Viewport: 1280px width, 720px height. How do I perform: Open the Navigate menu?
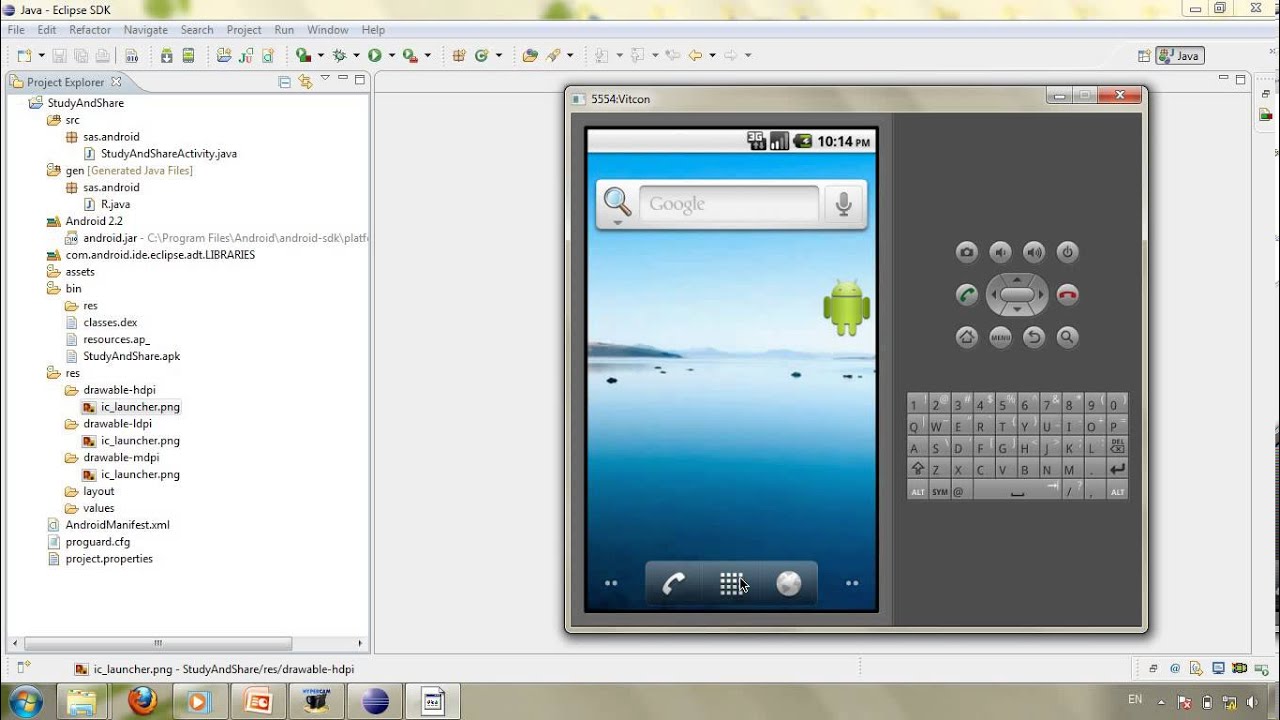[x=145, y=30]
